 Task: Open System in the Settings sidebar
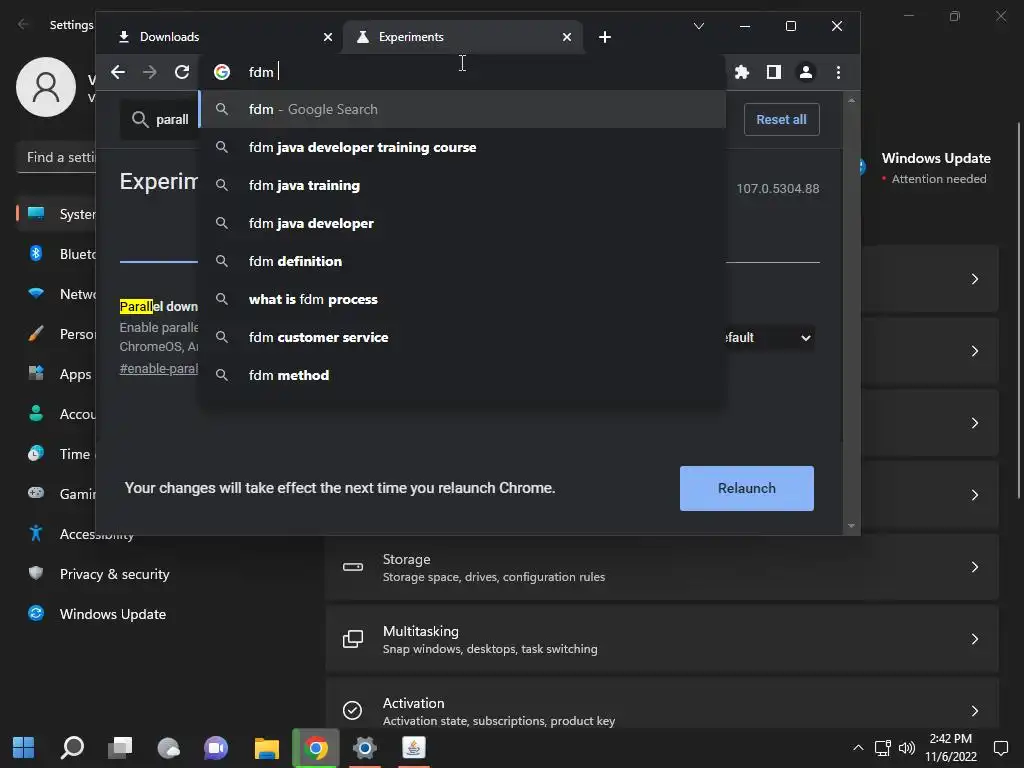tap(57, 214)
